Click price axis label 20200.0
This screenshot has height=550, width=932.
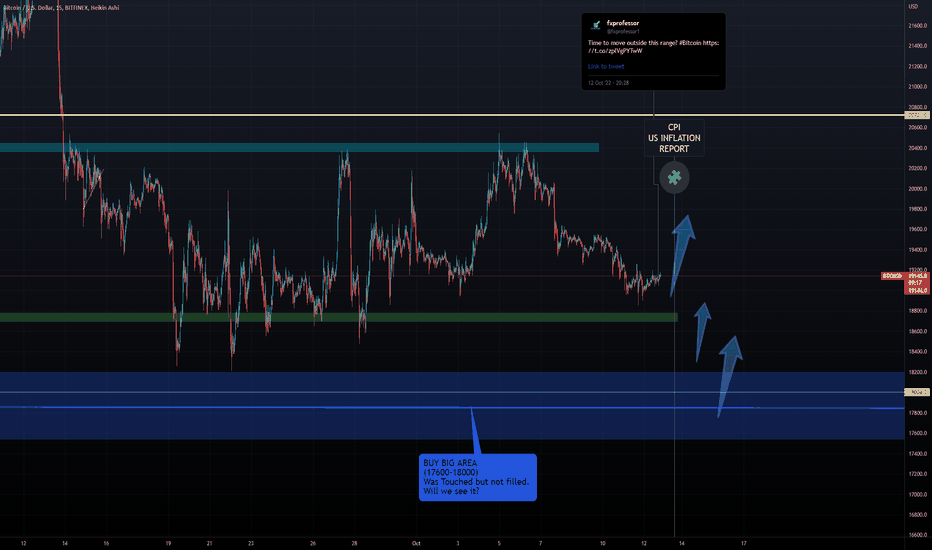[x=917, y=168]
